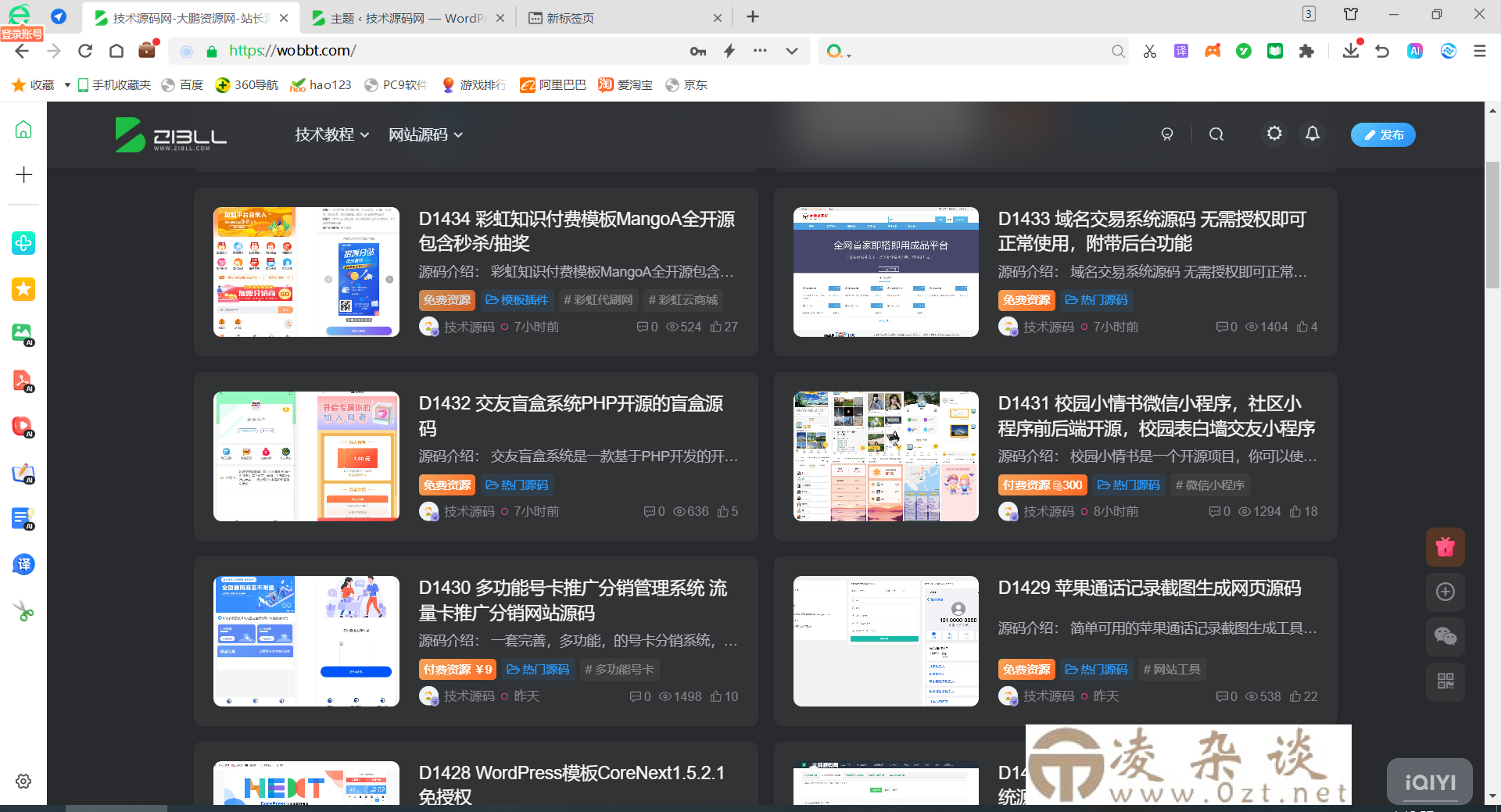The height and width of the screenshot is (812, 1501).
Task: Open the downloads icon
Action: click(1351, 51)
